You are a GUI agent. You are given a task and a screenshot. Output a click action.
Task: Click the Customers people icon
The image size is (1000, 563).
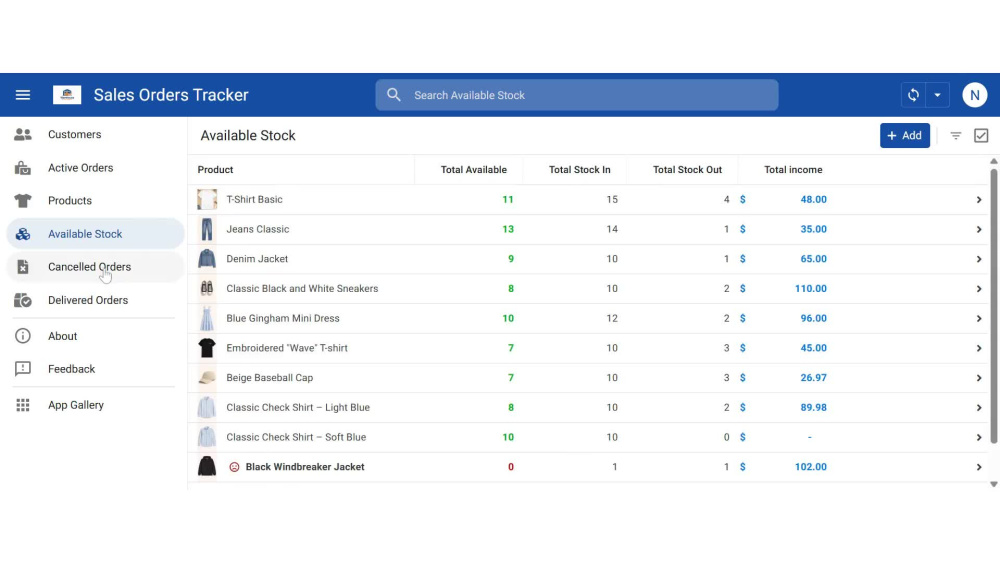[23, 135]
